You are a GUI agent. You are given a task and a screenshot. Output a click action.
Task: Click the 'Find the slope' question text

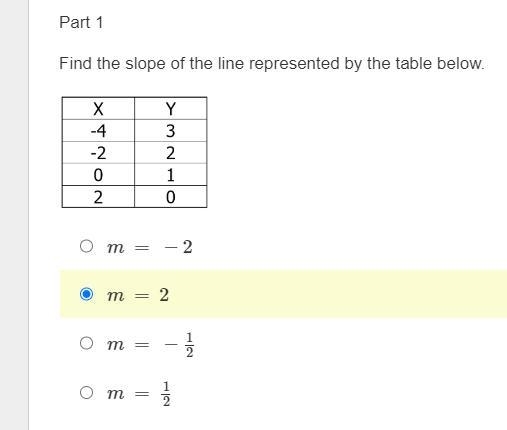(272, 63)
